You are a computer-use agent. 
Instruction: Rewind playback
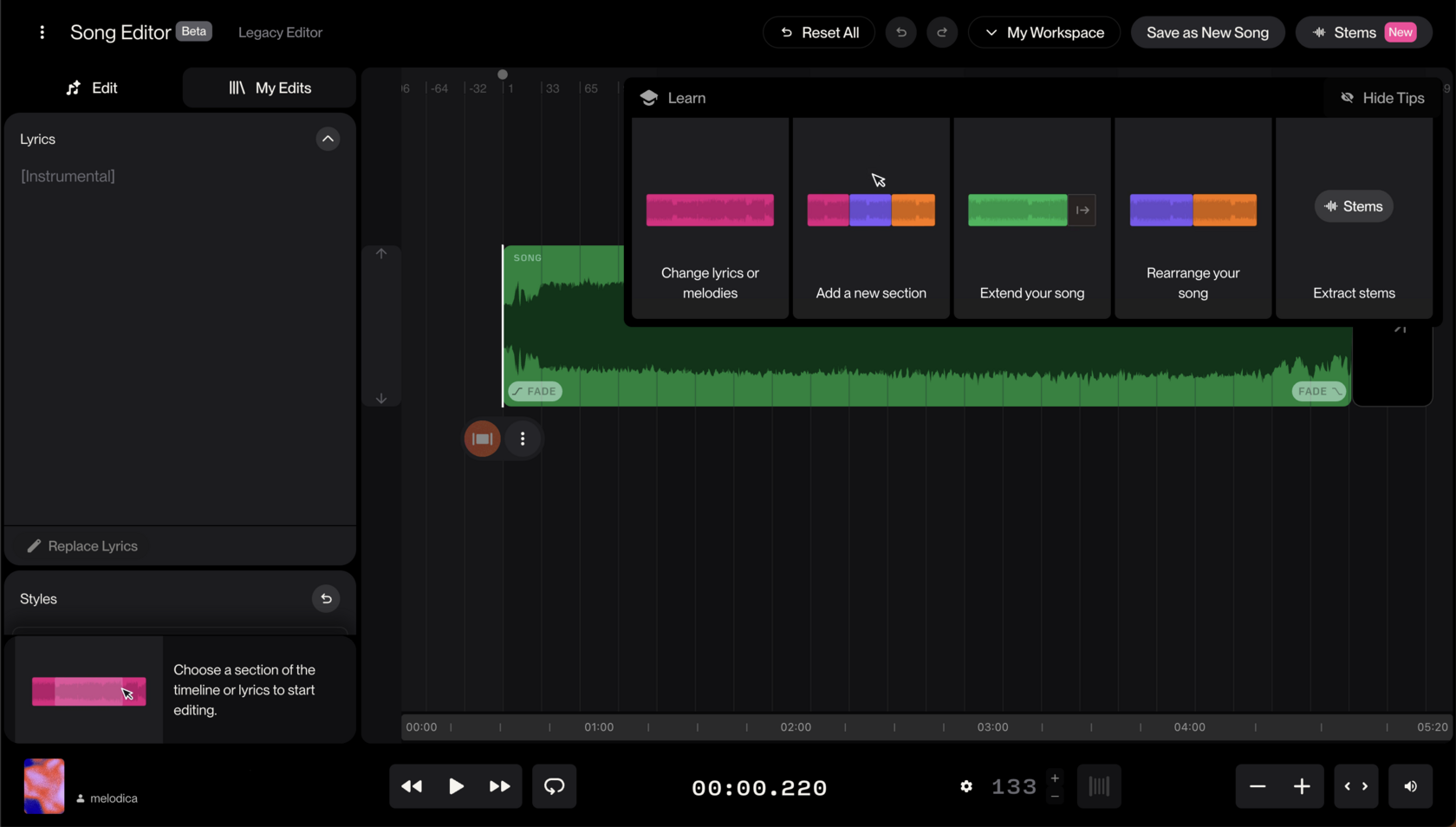pos(412,786)
